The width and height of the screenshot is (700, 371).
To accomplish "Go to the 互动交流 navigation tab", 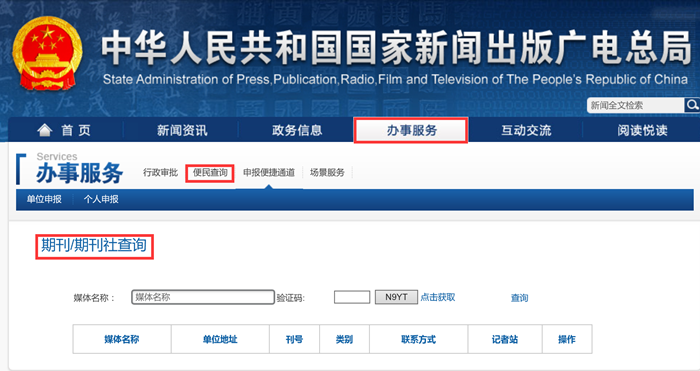I will [x=526, y=130].
